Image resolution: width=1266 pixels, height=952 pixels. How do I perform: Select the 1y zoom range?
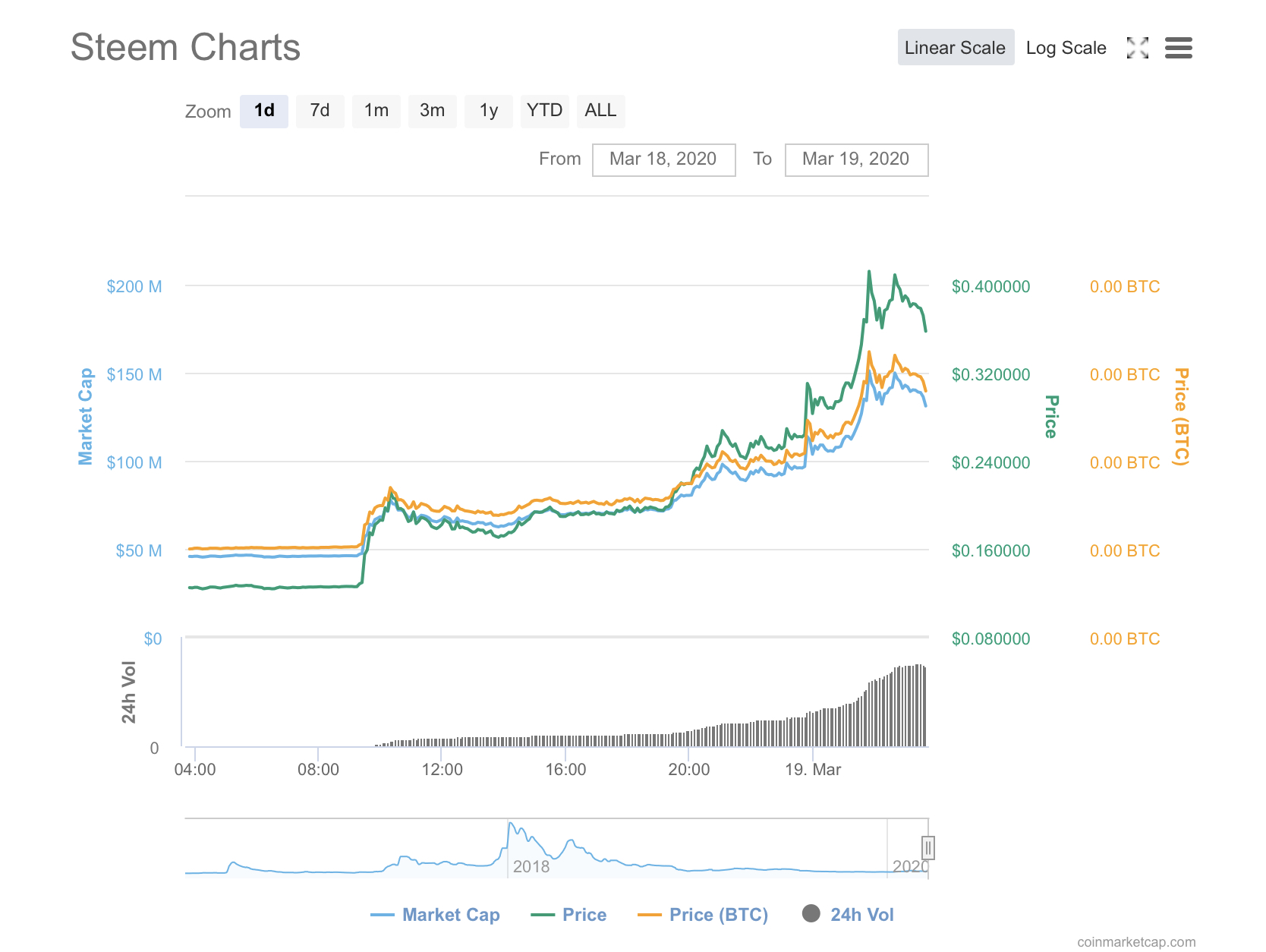(489, 111)
